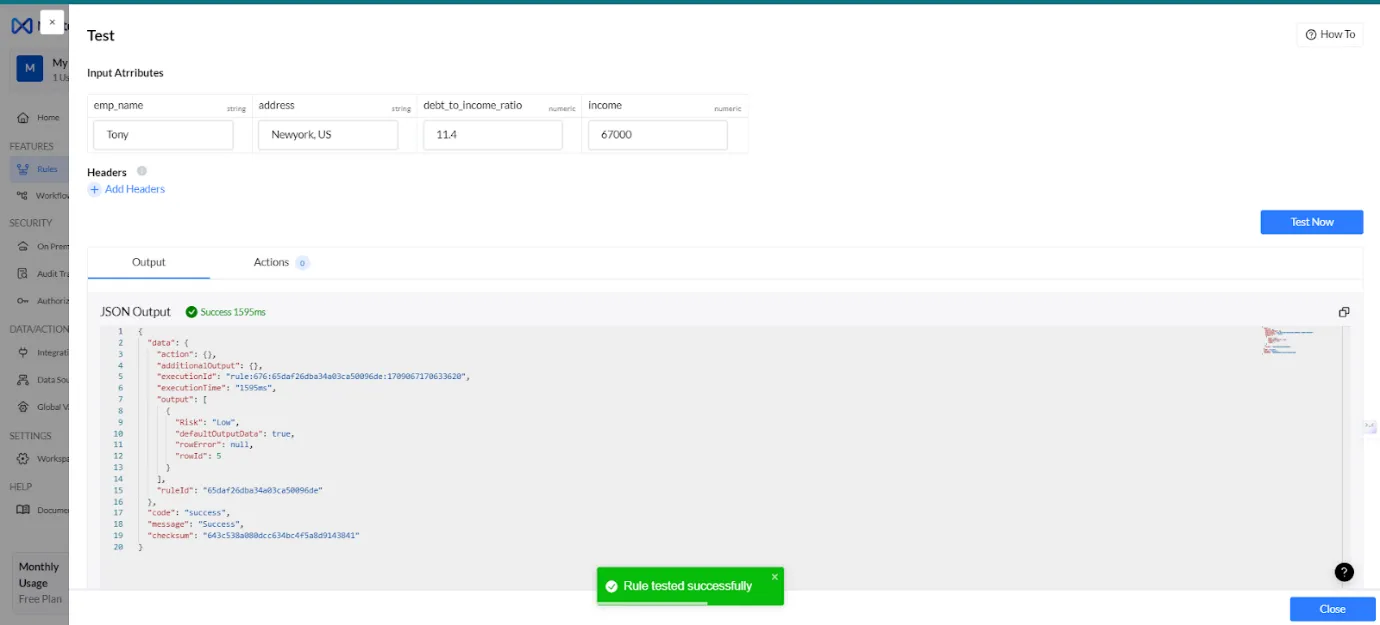Click the checksum line in the JSON
The width and height of the screenshot is (1380, 625).
[x=253, y=536]
